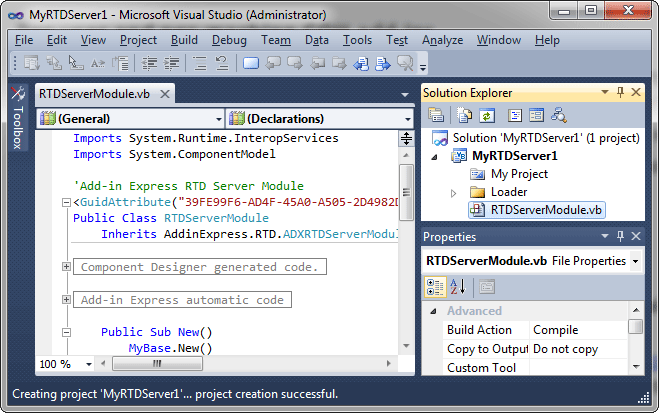This screenshot has height=413, width=659.
Task: Open Property Pages icon in Properties panel
Action: [487, 287]
